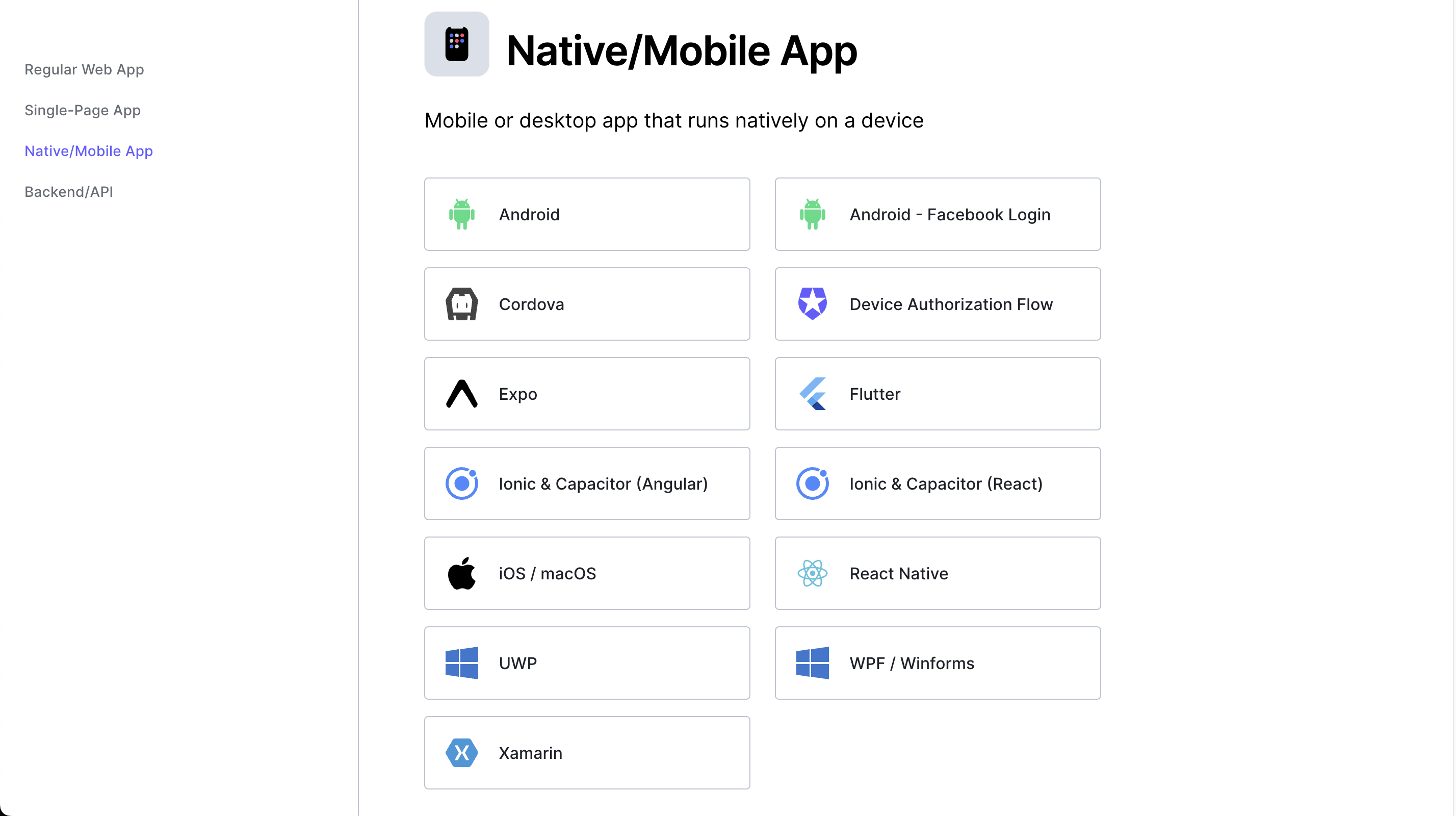Viewport: 1456px width, 816px height.
Task: Click the Xamarin platform icon
Action: 462,752
